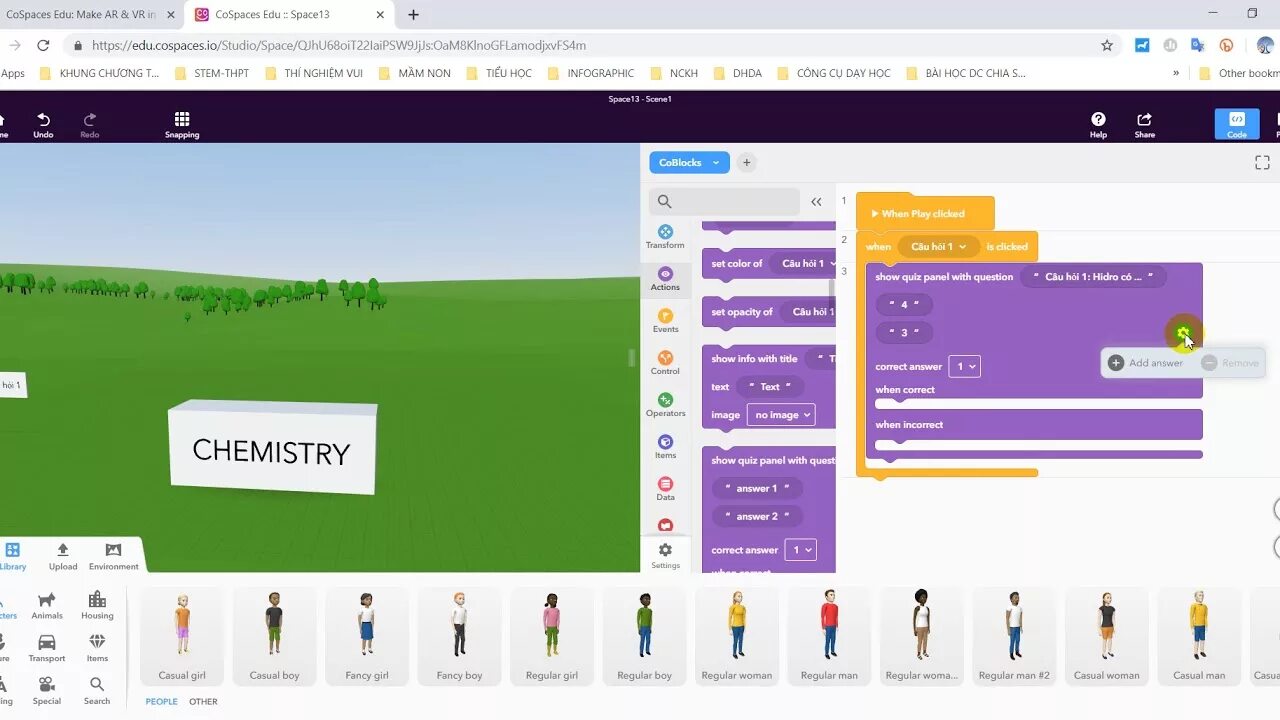
Task: Select the Items block category
Action: tap(665, 447)
